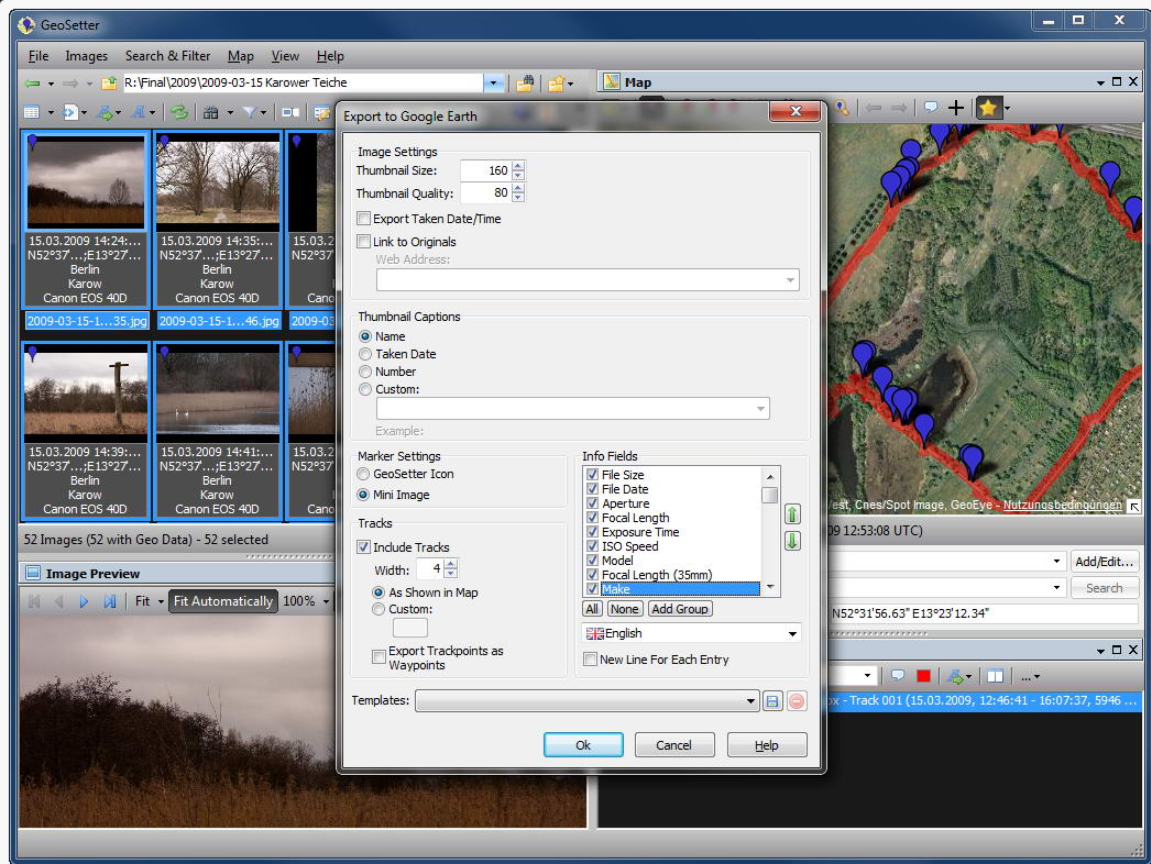Confirm export with Ok button

[x=583, y=745]
